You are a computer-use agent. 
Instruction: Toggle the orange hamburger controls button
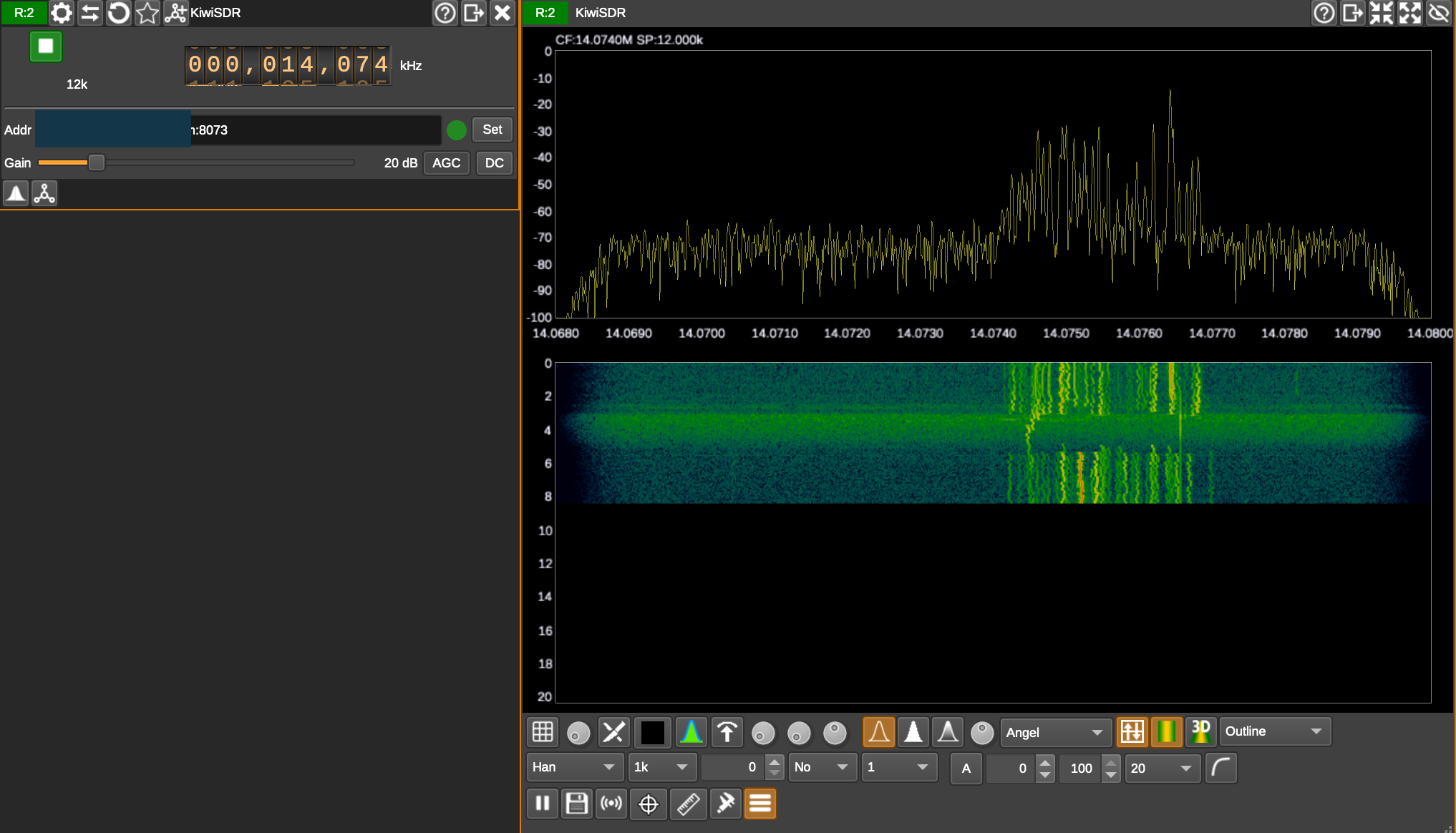pos(760,803)
